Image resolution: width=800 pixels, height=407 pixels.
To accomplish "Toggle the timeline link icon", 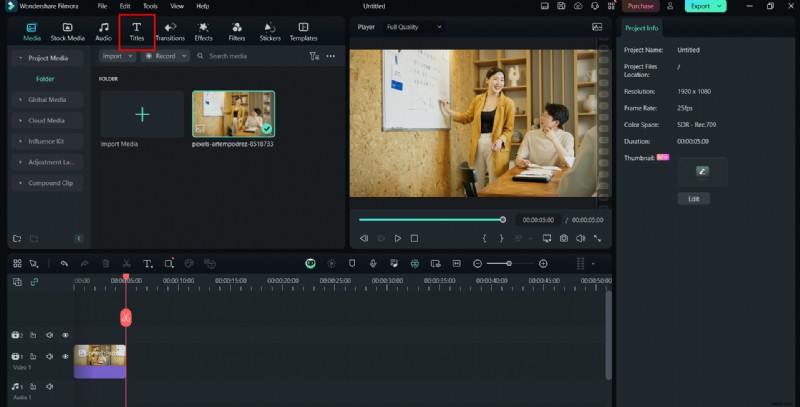I will pos(34,282).
